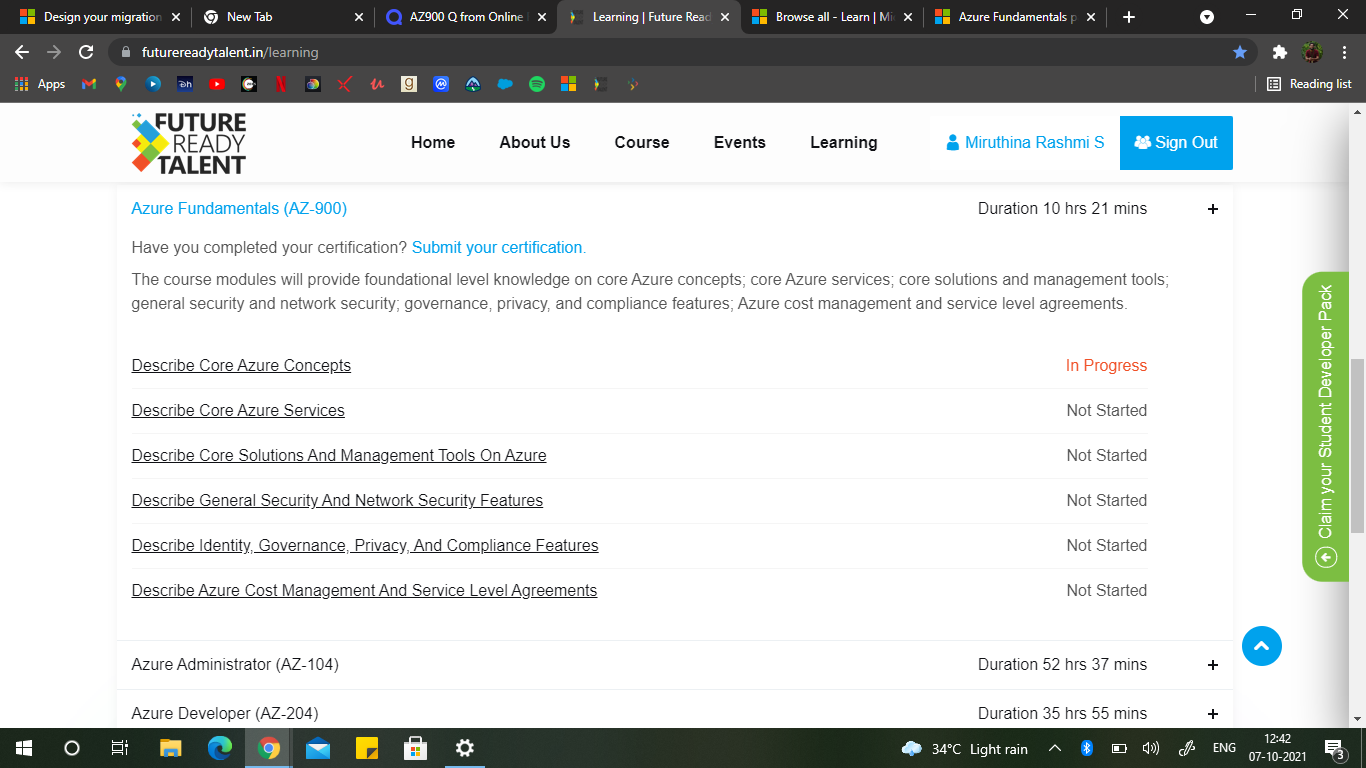
Task: Click the Claim your Student Developer Pack tab
Action: pos(1326,426)
